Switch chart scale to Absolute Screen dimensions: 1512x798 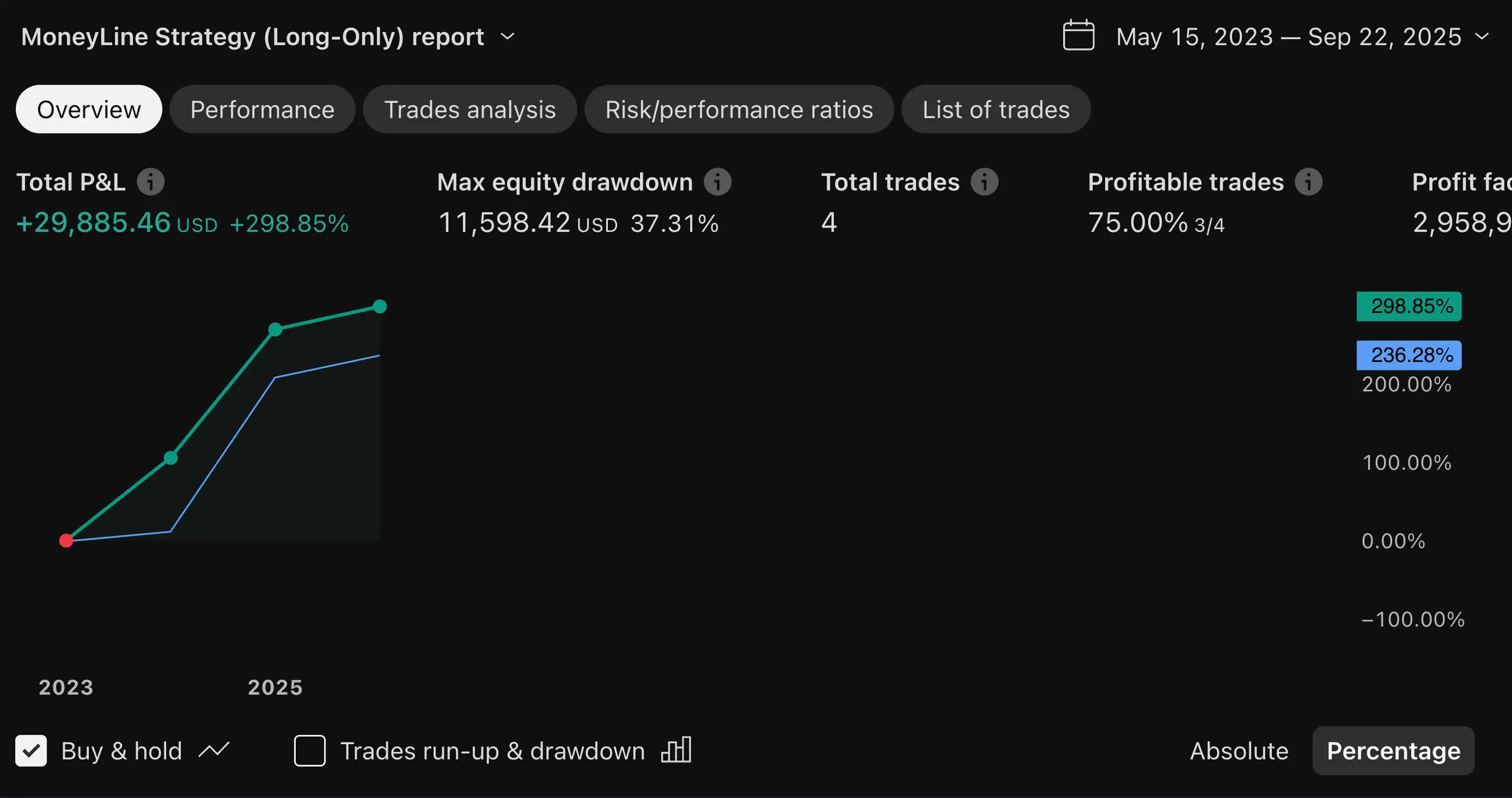coord(1239,751)
